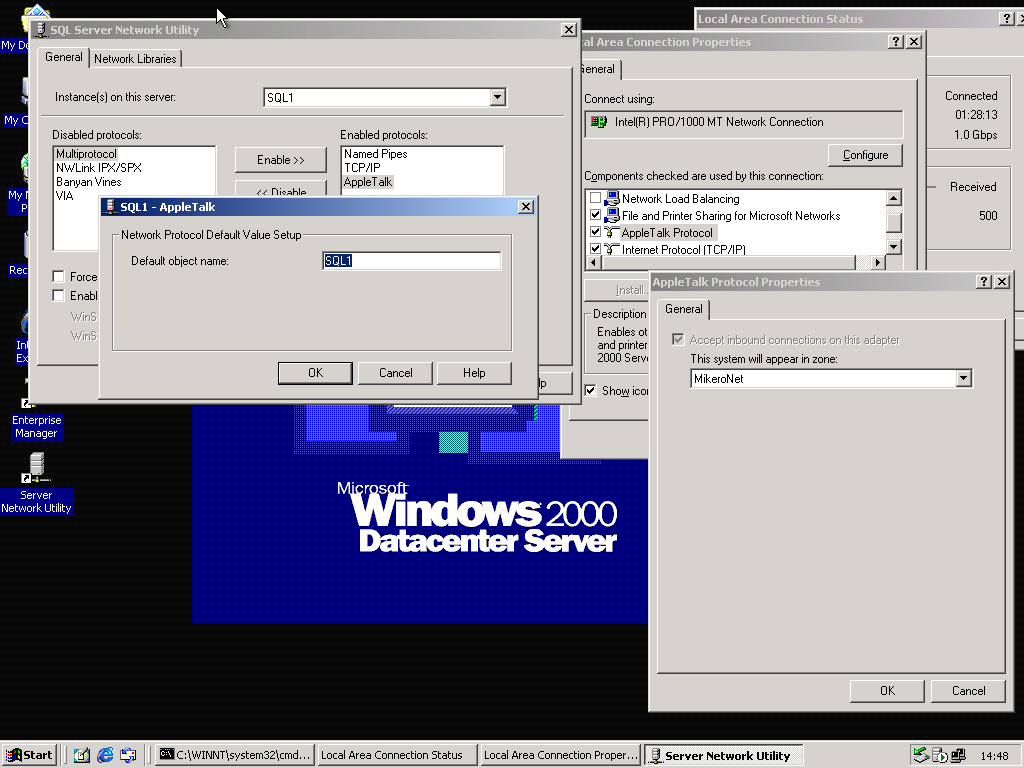Switch to cmd.exe taskbar button
The image size is (1024, 768).
click(x=235, y=755)
